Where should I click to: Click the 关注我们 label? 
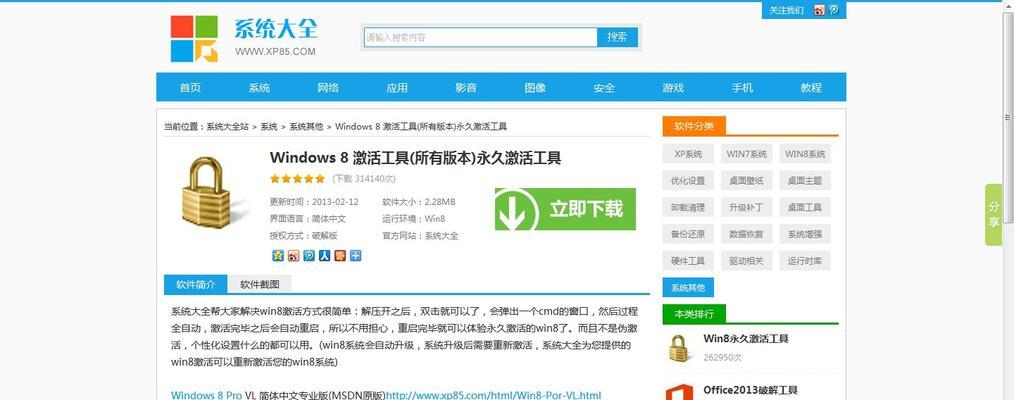point(786,10)
